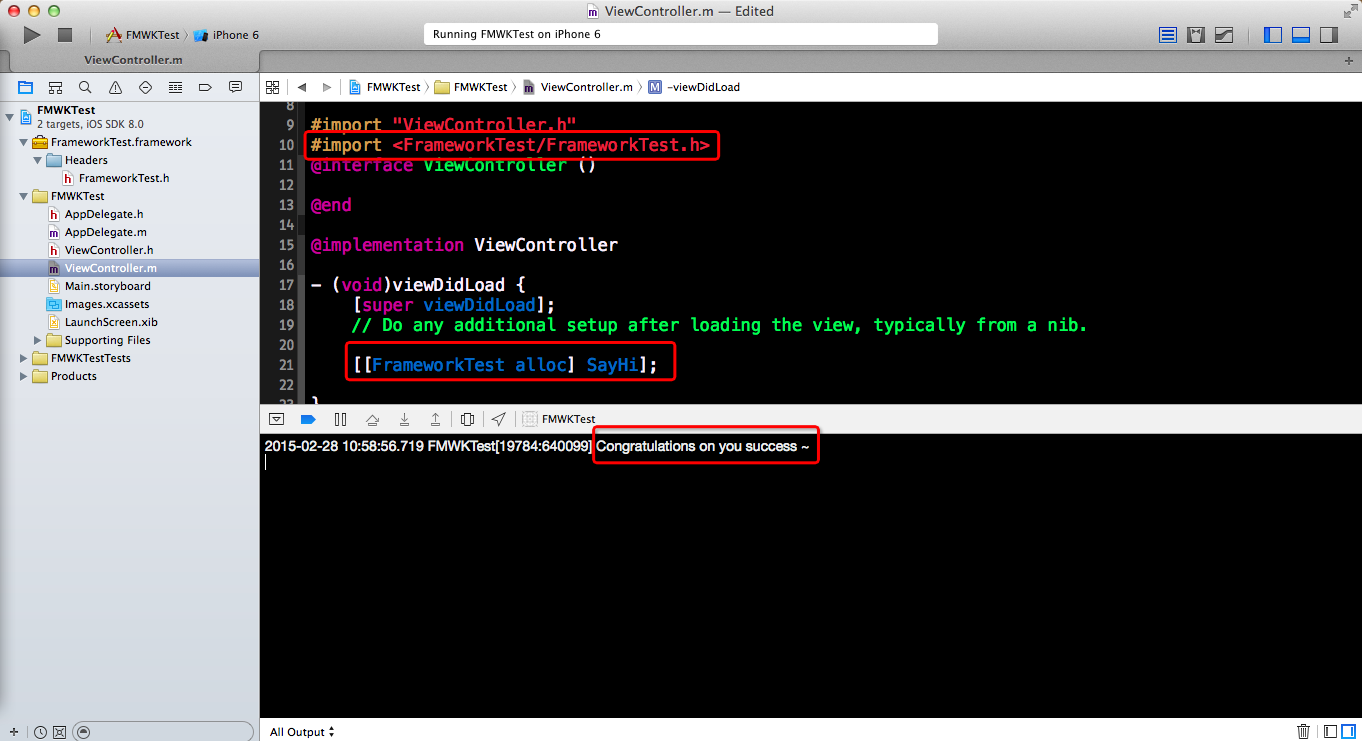Image resolution: width=1362 pixels, height=741 pixels.
Task: Click the FMWKTest project in jump bar
Action: (385, 87)
